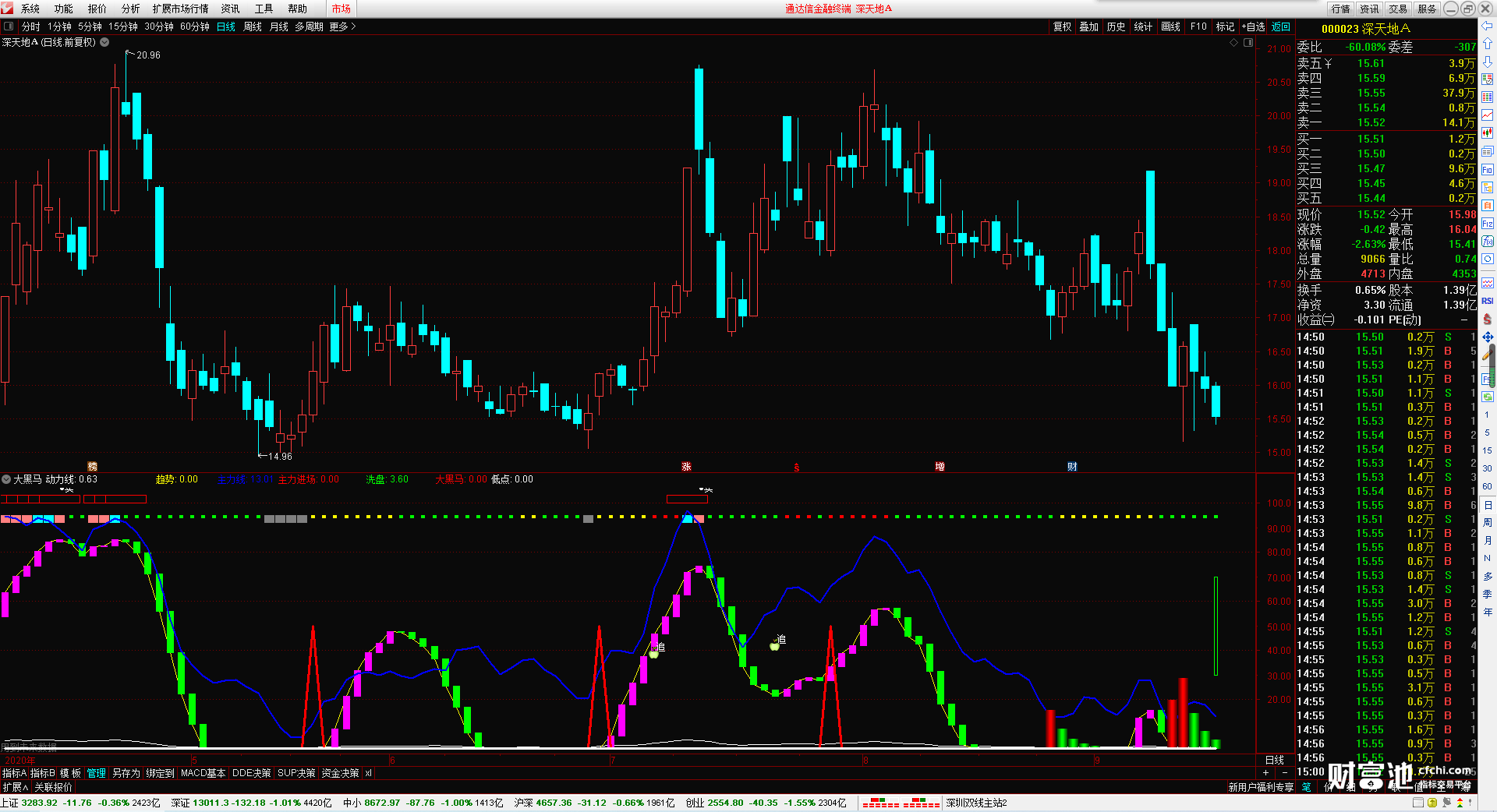Open the 分析 menu

pos(131,9)
